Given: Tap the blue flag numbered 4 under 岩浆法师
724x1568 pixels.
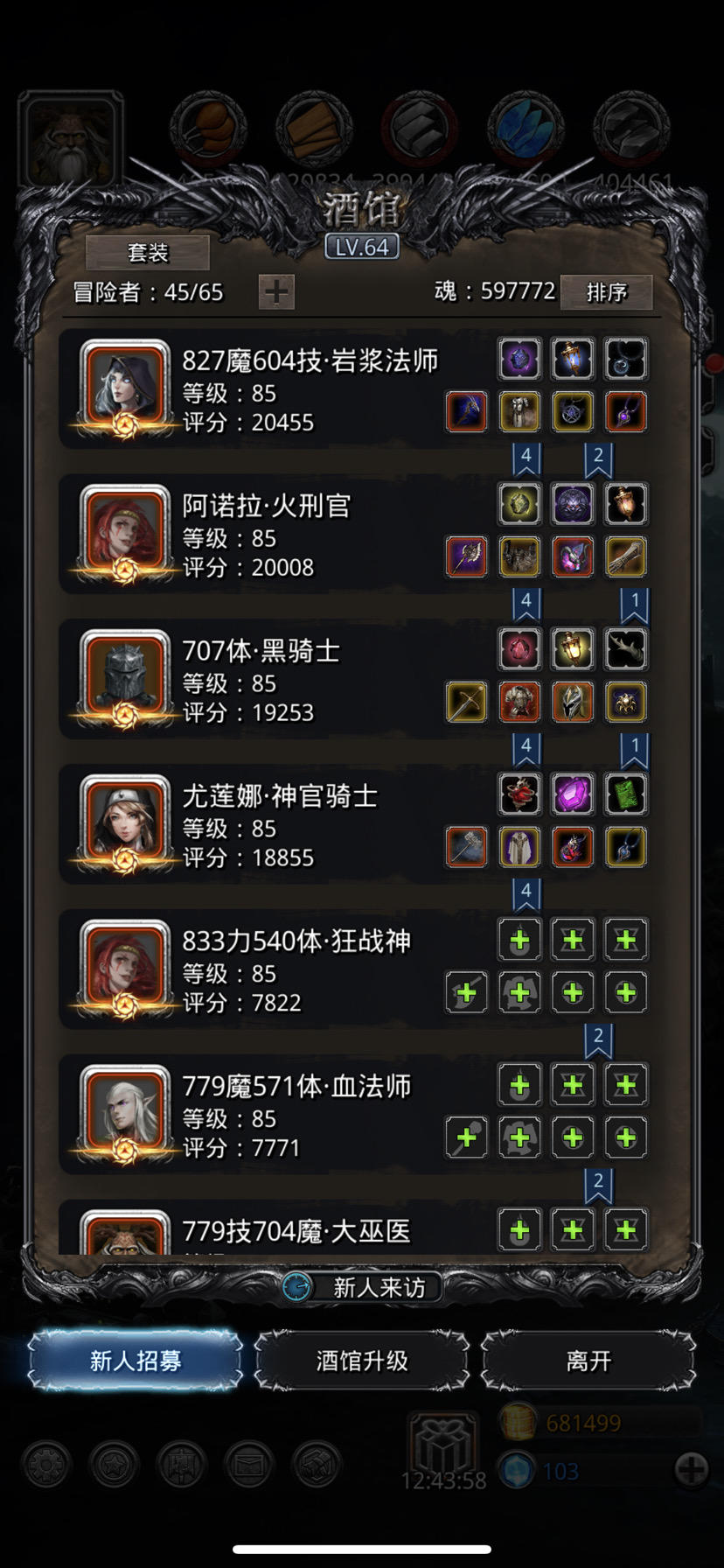Looking at the screenshot, I should 526,458.
